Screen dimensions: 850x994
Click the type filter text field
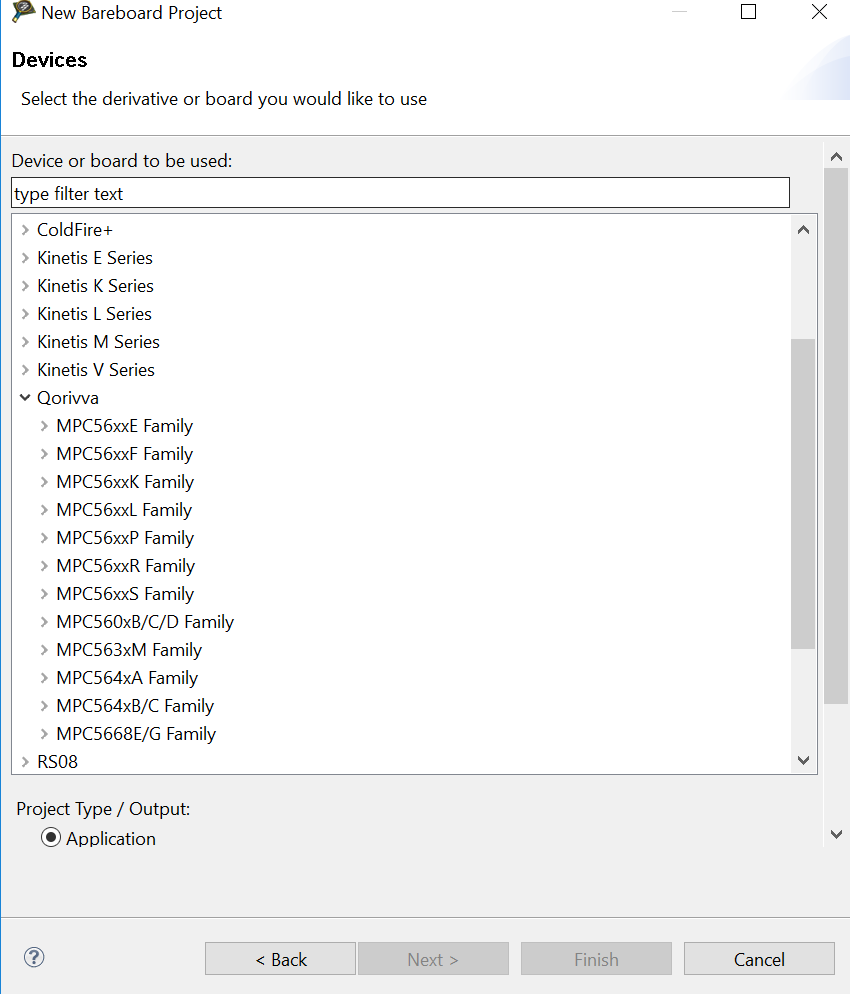[400, 193]
